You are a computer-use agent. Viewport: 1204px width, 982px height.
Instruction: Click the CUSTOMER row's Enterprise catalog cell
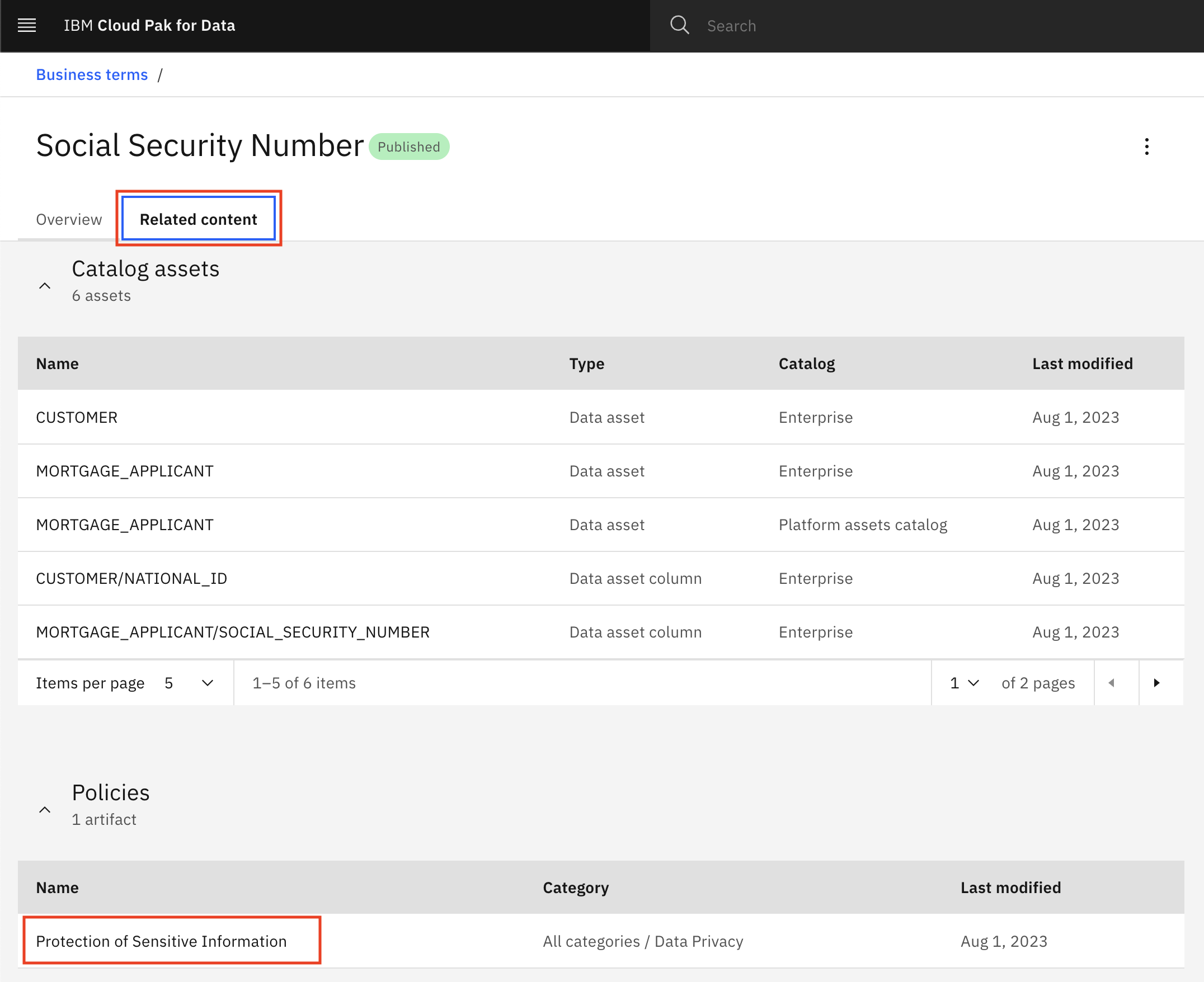tap(815, 418)
